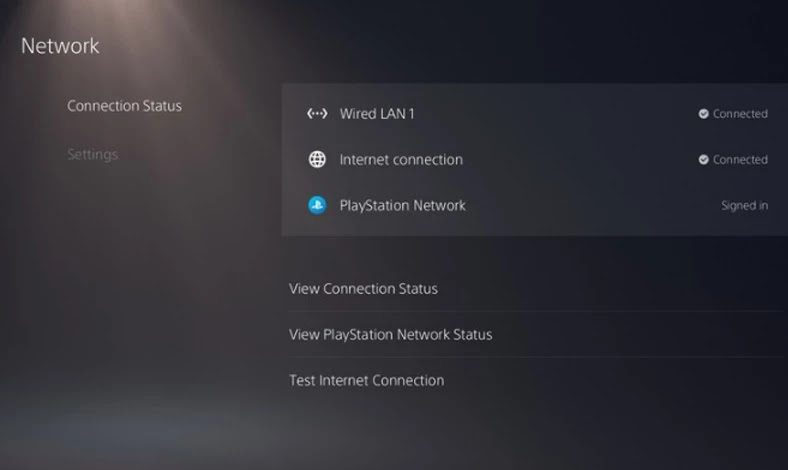Click the checkmark icon beside Internet connection Connected
788x470 pixels.
tap(704, 159)
